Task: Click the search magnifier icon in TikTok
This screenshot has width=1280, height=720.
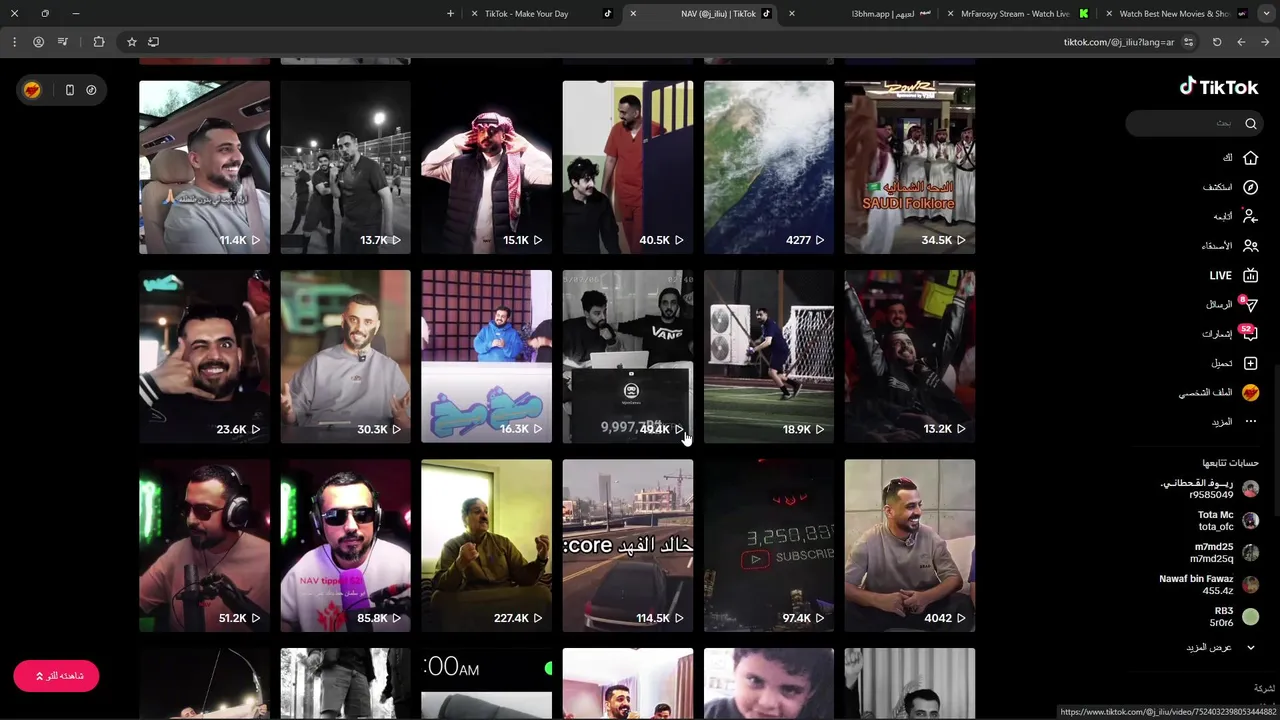Action: 1250,124
